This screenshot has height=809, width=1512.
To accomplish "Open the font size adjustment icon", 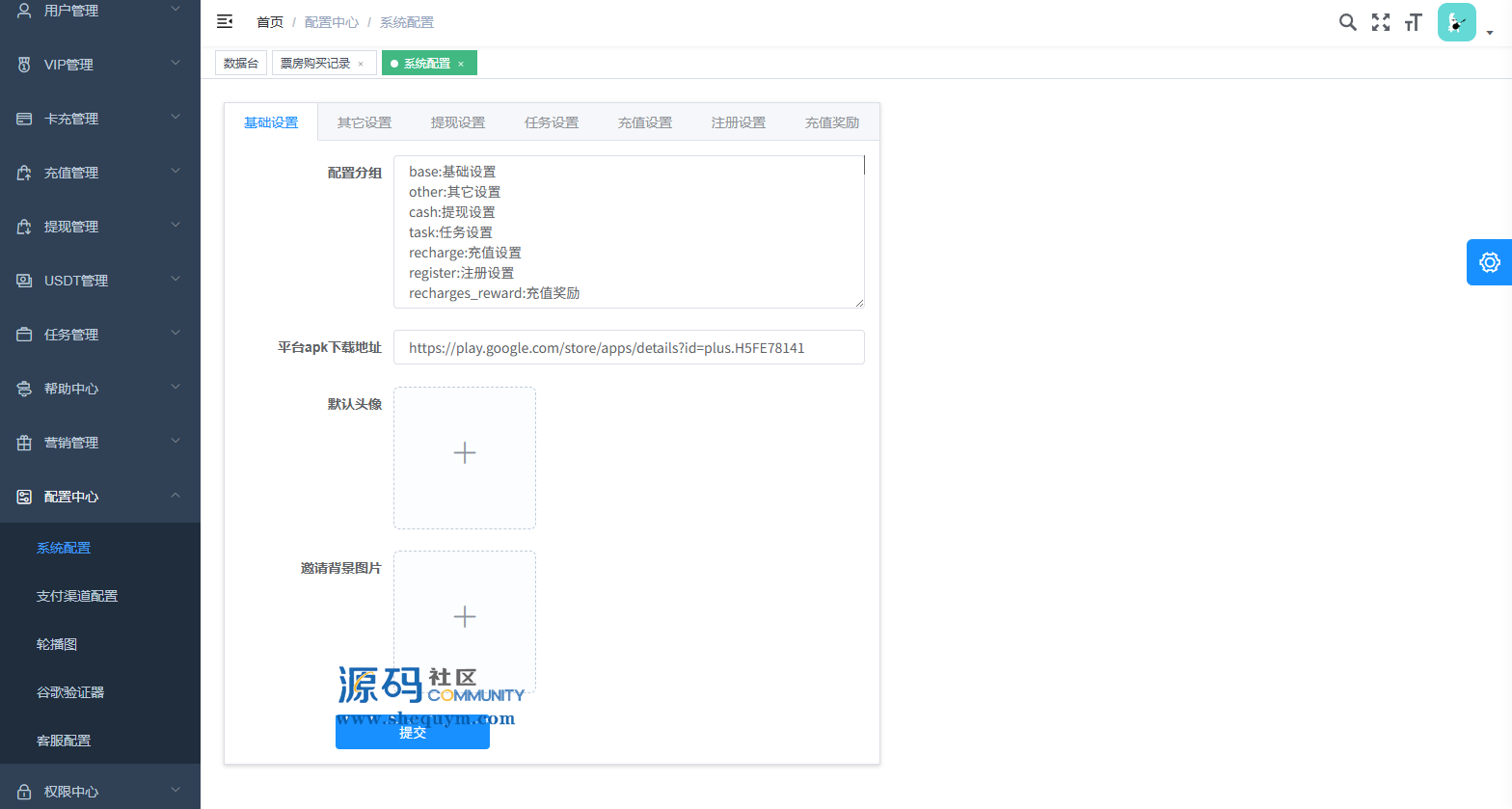I will click(x=1414, y=22).
